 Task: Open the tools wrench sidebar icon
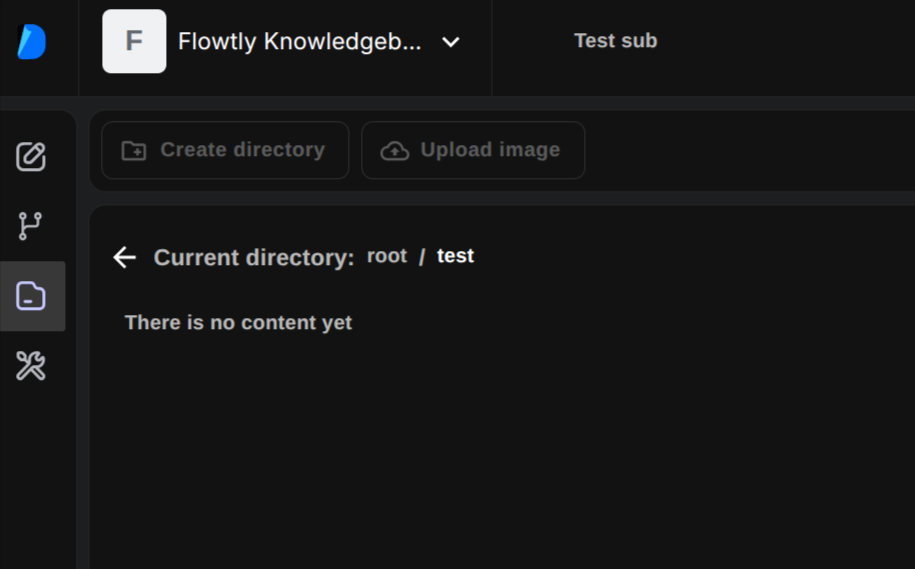[x=30, y=366]
